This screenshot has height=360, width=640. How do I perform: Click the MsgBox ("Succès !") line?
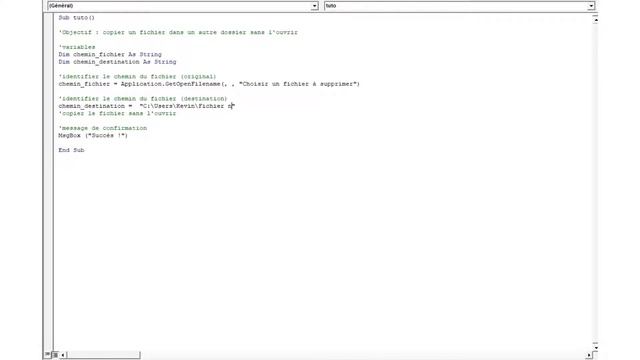(93, 135)
